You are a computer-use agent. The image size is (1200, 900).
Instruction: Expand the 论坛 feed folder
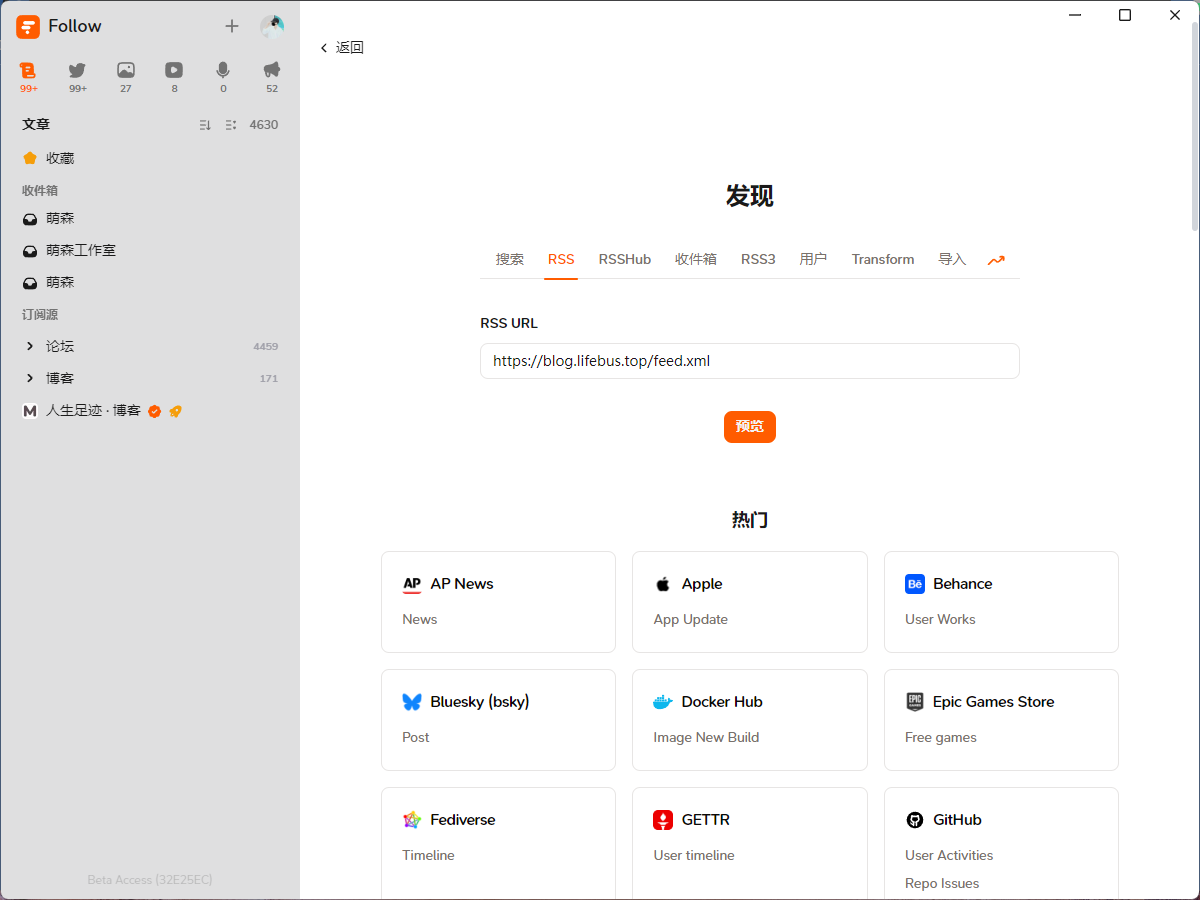point(30,346)
